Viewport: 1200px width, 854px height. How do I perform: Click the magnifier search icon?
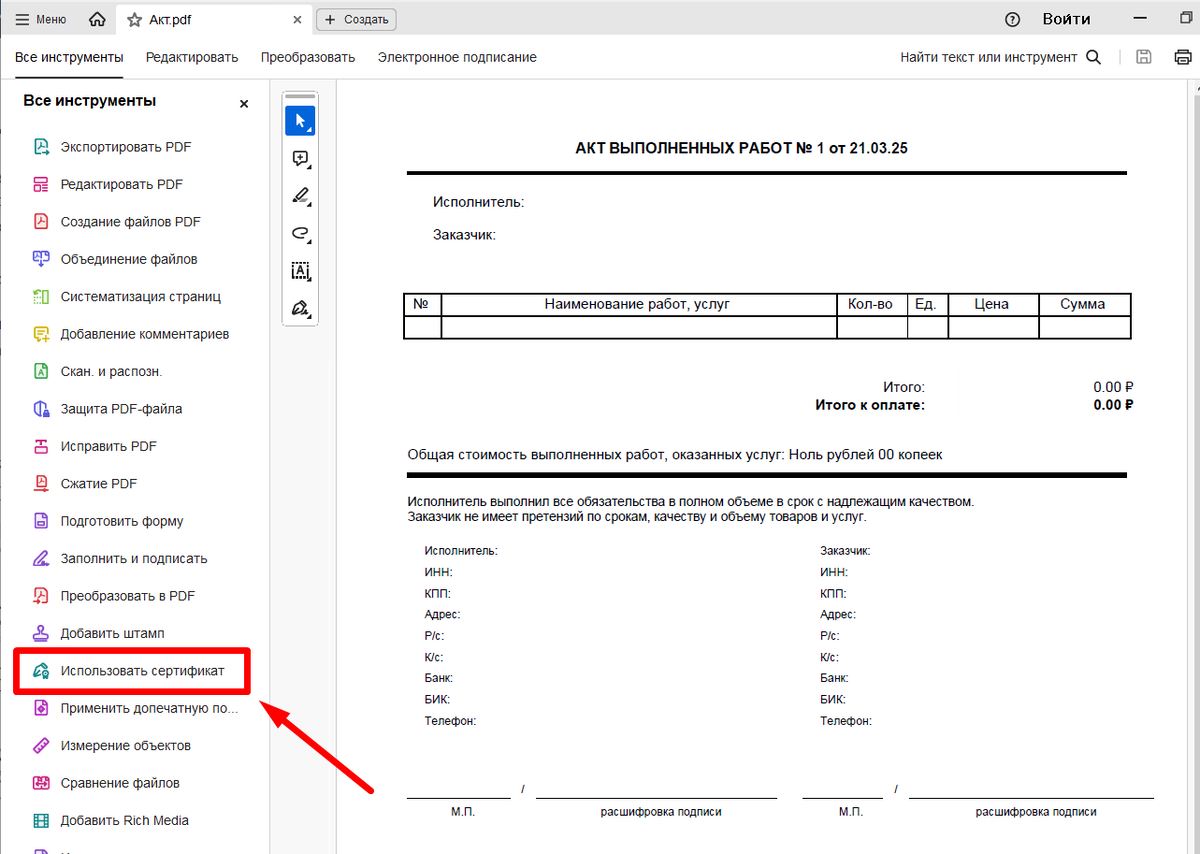[x=1093, y=57]
